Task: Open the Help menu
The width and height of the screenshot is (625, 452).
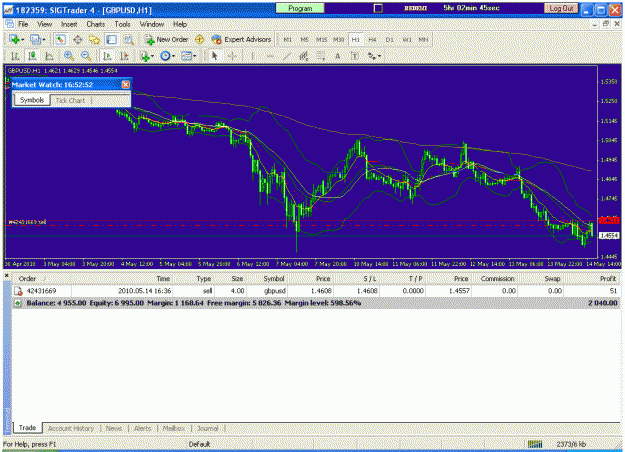Action: (x=180, y=24)
